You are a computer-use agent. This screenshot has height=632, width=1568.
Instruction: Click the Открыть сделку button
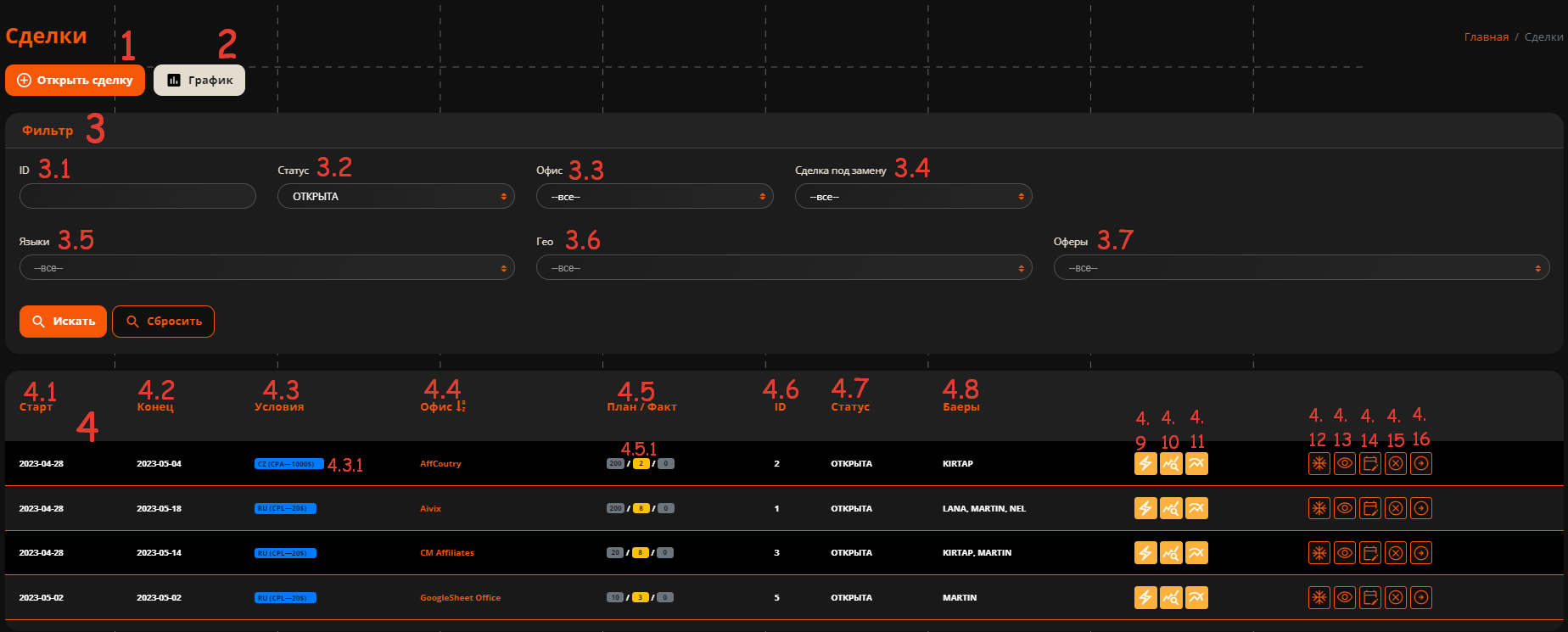(75, 80)
